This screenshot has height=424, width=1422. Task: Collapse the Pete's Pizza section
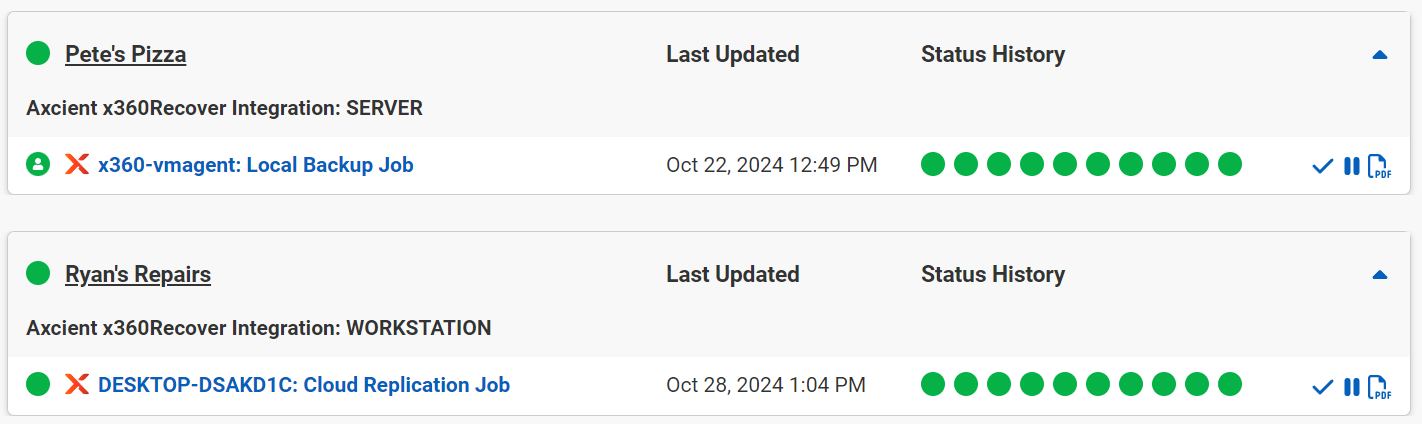[x=1380, y=55]
